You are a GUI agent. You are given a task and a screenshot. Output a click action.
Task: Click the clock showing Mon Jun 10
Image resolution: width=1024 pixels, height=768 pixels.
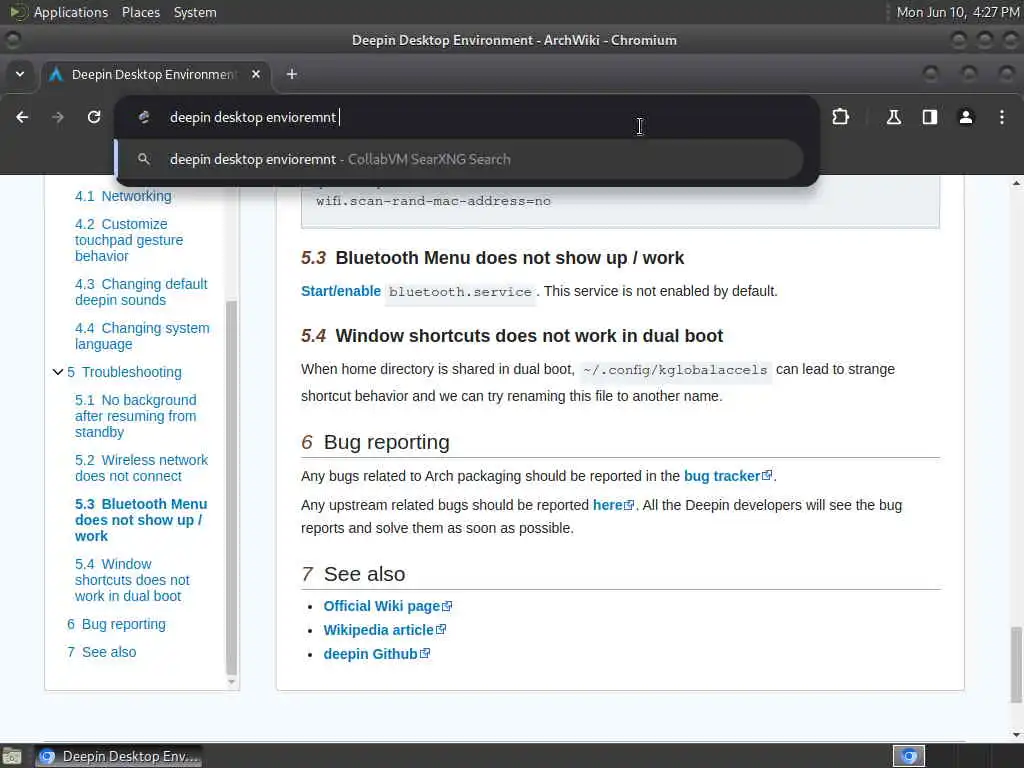coord(957,12)
